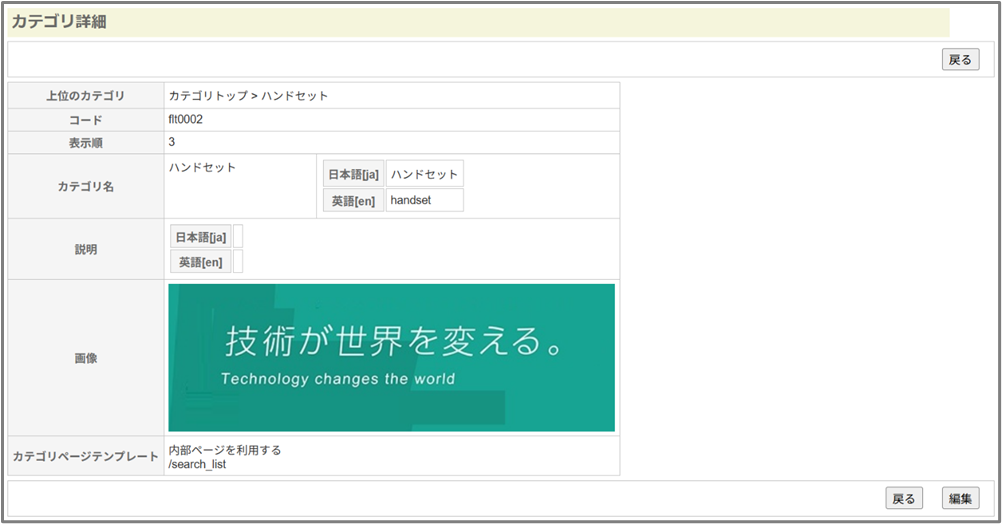This screenshot has width=1002, height=524.
Task: Click the green category banner image
Action: 391,357
